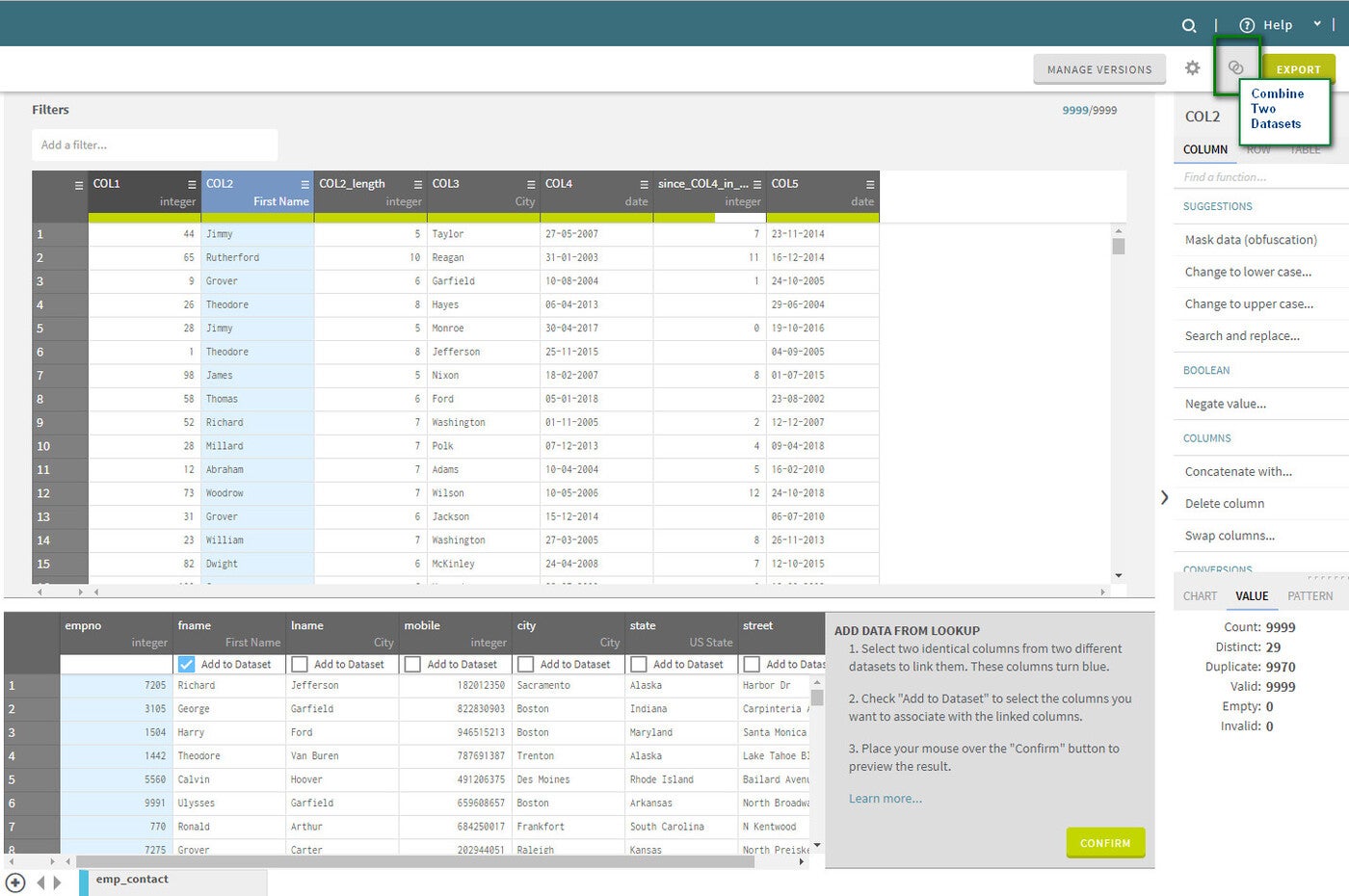Select Search and replace function
The image size is (1349, 896).
coord(1242,336)
